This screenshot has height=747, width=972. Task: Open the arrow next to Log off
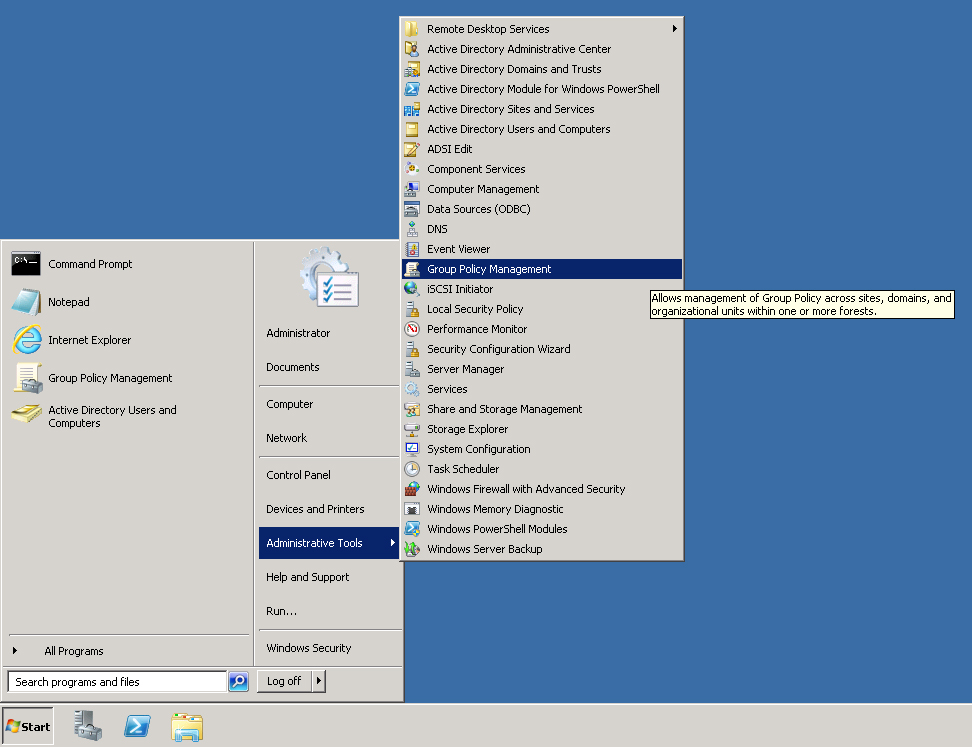319,681
